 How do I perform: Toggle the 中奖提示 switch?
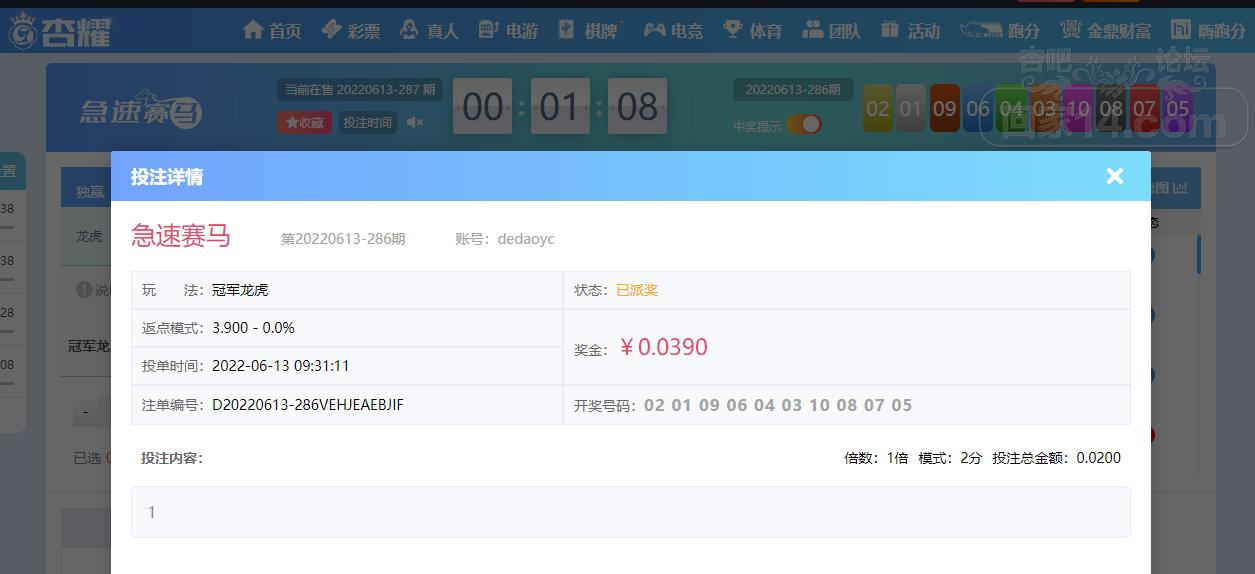coord(804,124)
